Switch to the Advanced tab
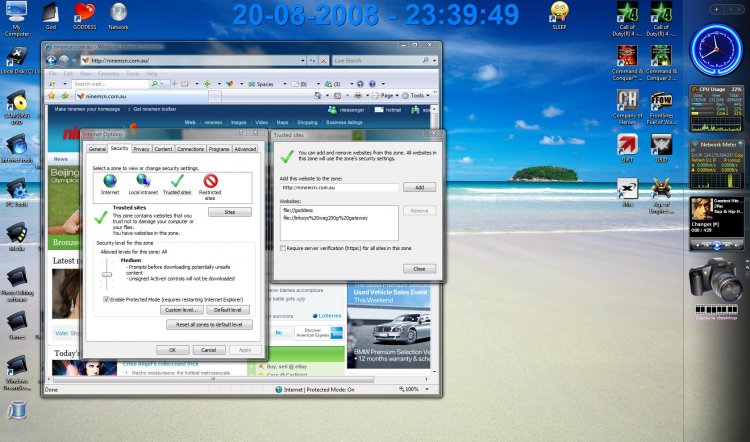The width and height of the screenshot is (750, 442). click(245, 149)
